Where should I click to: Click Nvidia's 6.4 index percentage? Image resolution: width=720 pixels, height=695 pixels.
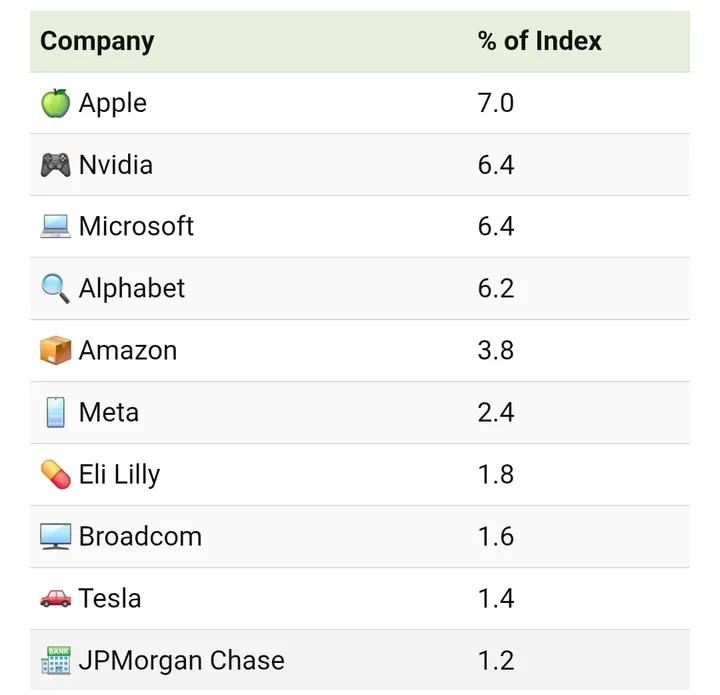click(x=495, y=165)
